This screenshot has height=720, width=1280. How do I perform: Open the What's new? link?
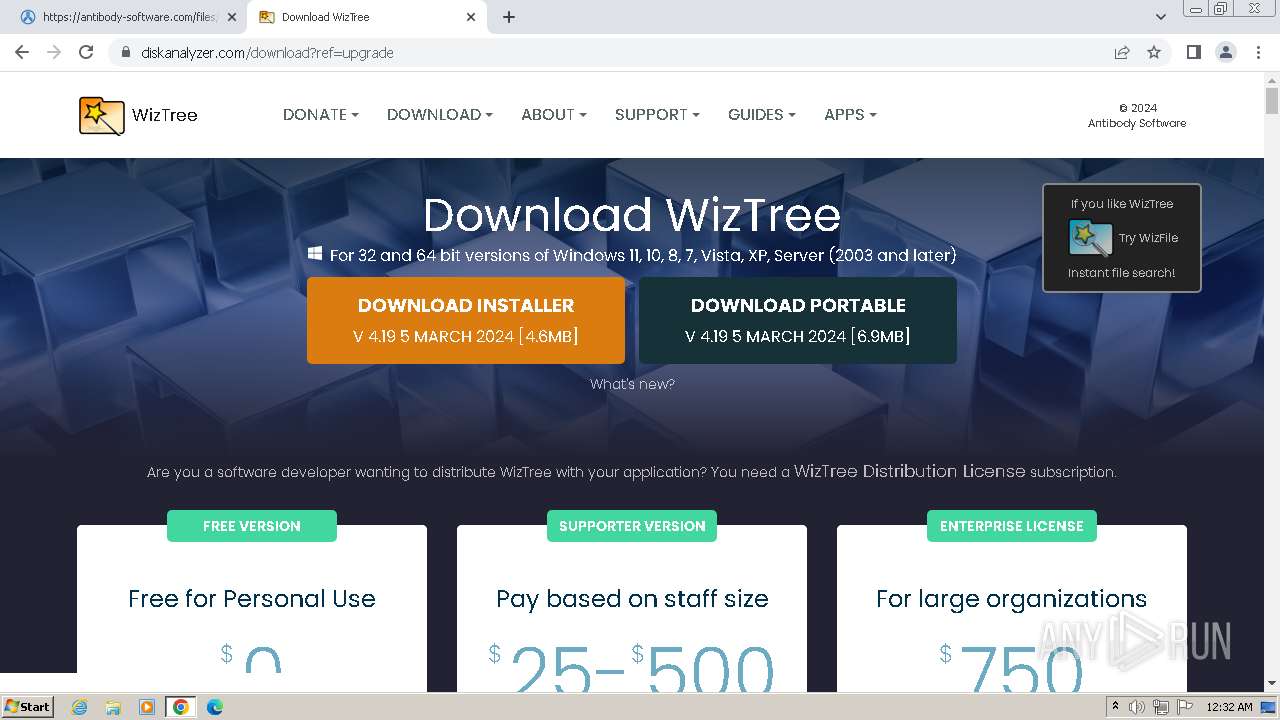coord(632,384)
